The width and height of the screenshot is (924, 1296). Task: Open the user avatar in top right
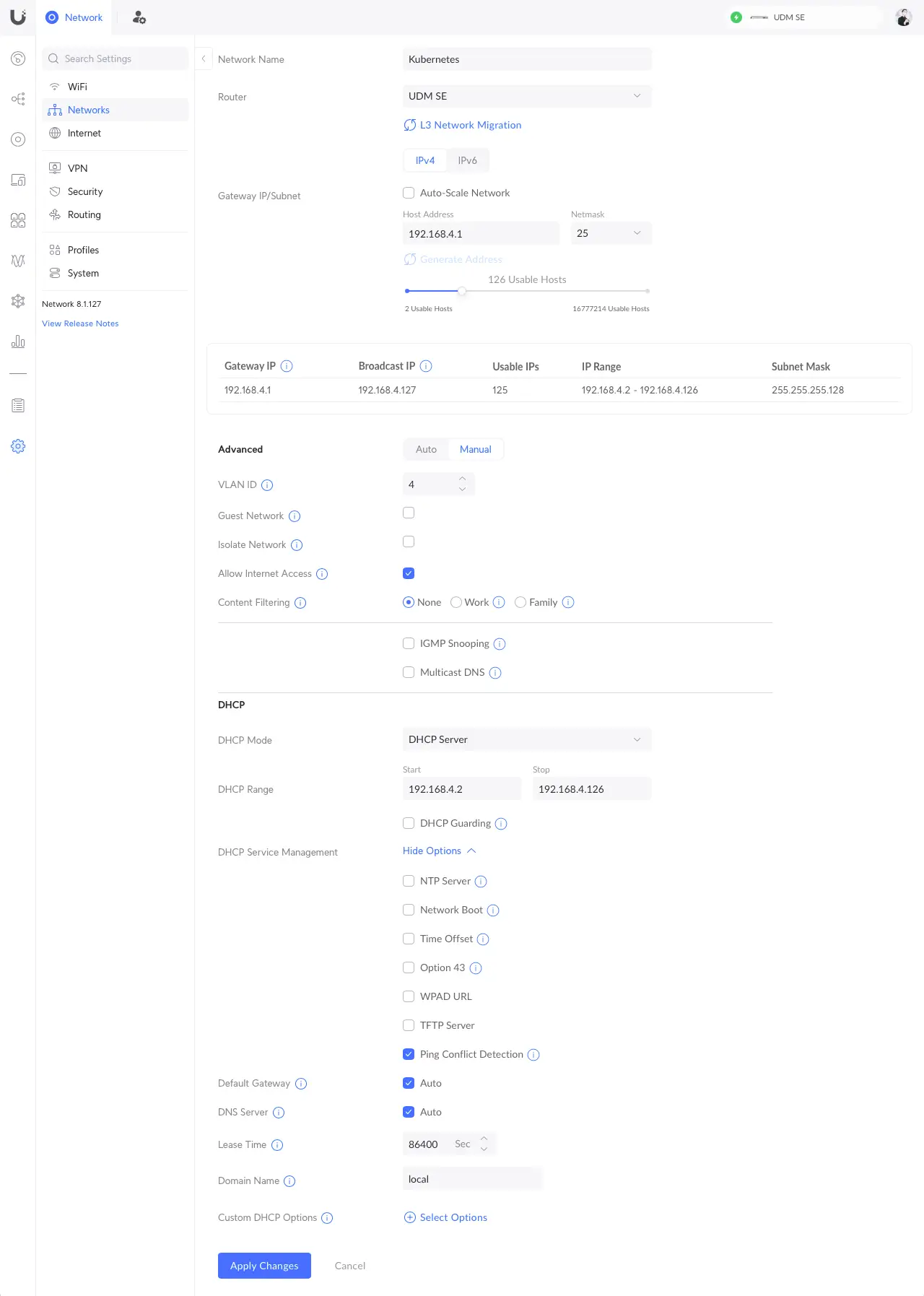(x=903, y=17)
